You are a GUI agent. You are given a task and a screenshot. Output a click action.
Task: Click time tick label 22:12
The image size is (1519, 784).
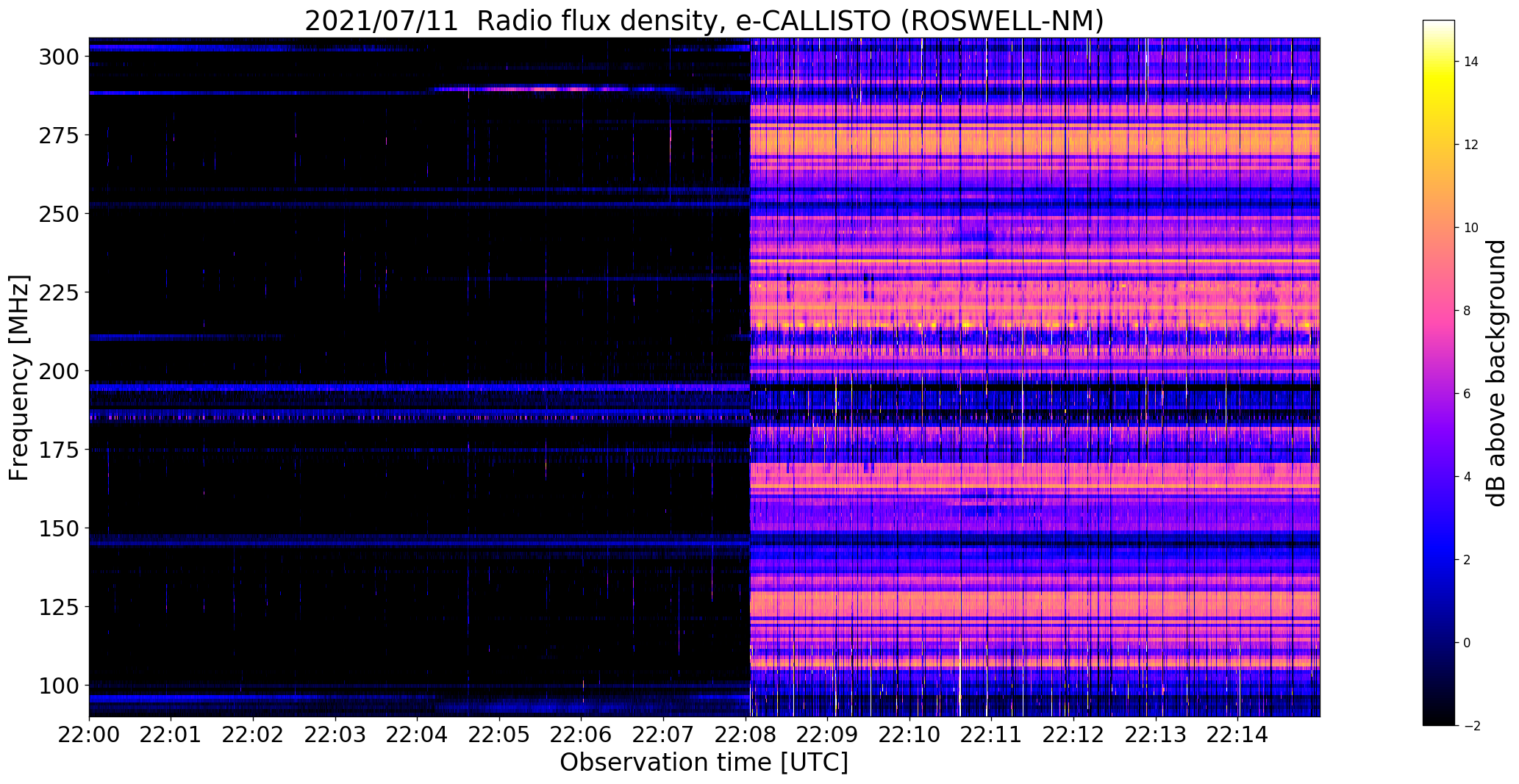point(1074,735)
